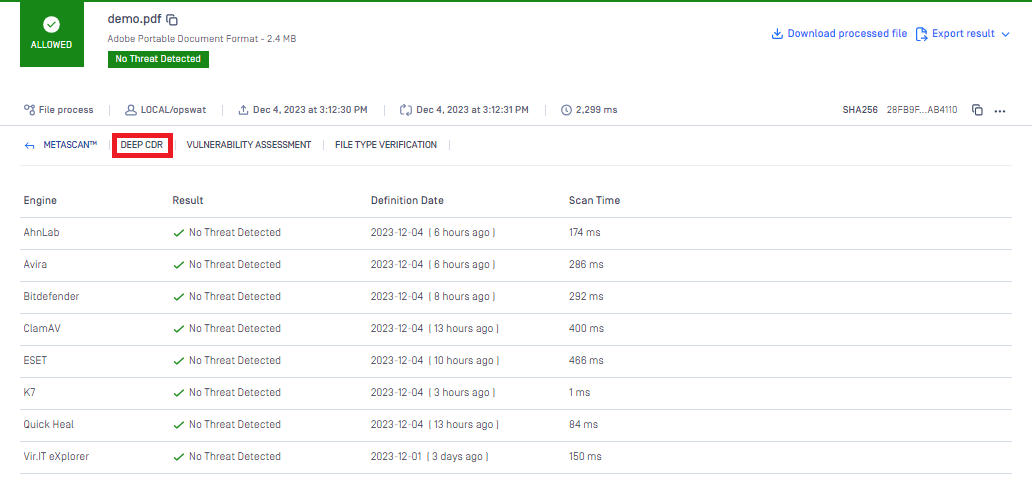The image size is (1032, 490).
Task: Click the Bitdefender engine name
Action: point(51,297)
